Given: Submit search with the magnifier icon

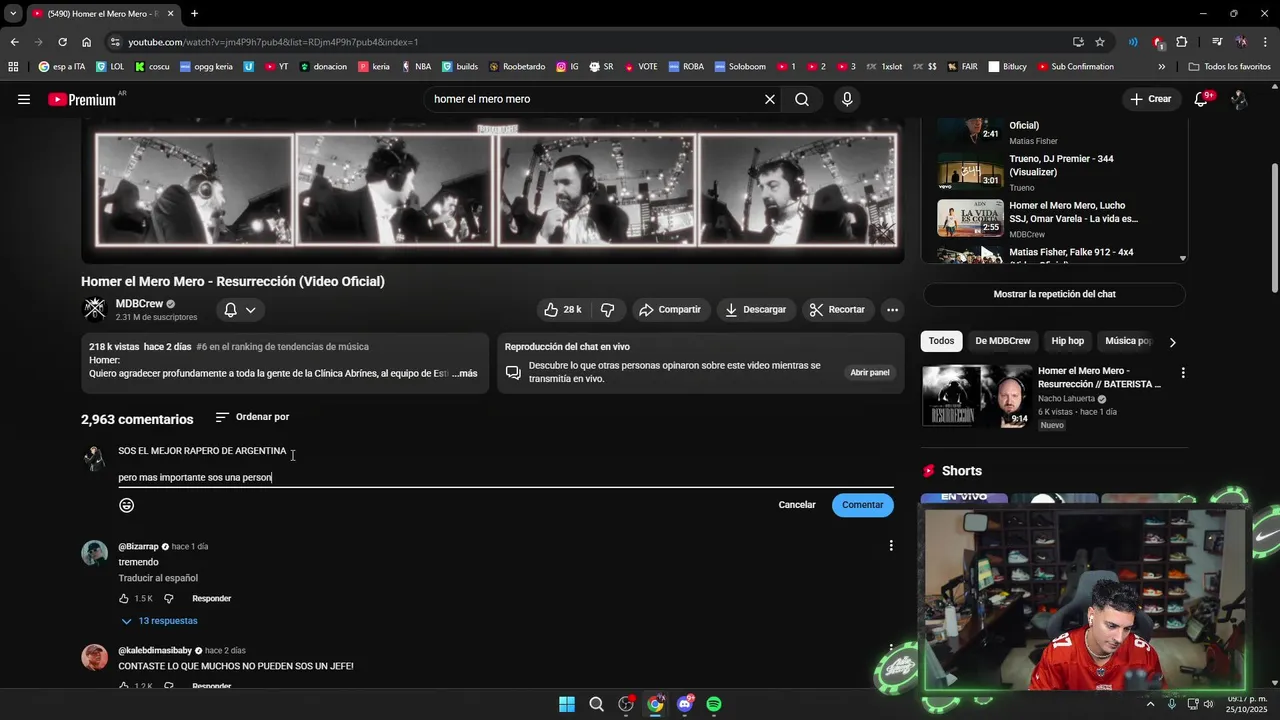Looking at the screenshot, I should click(x=802, y=99).
